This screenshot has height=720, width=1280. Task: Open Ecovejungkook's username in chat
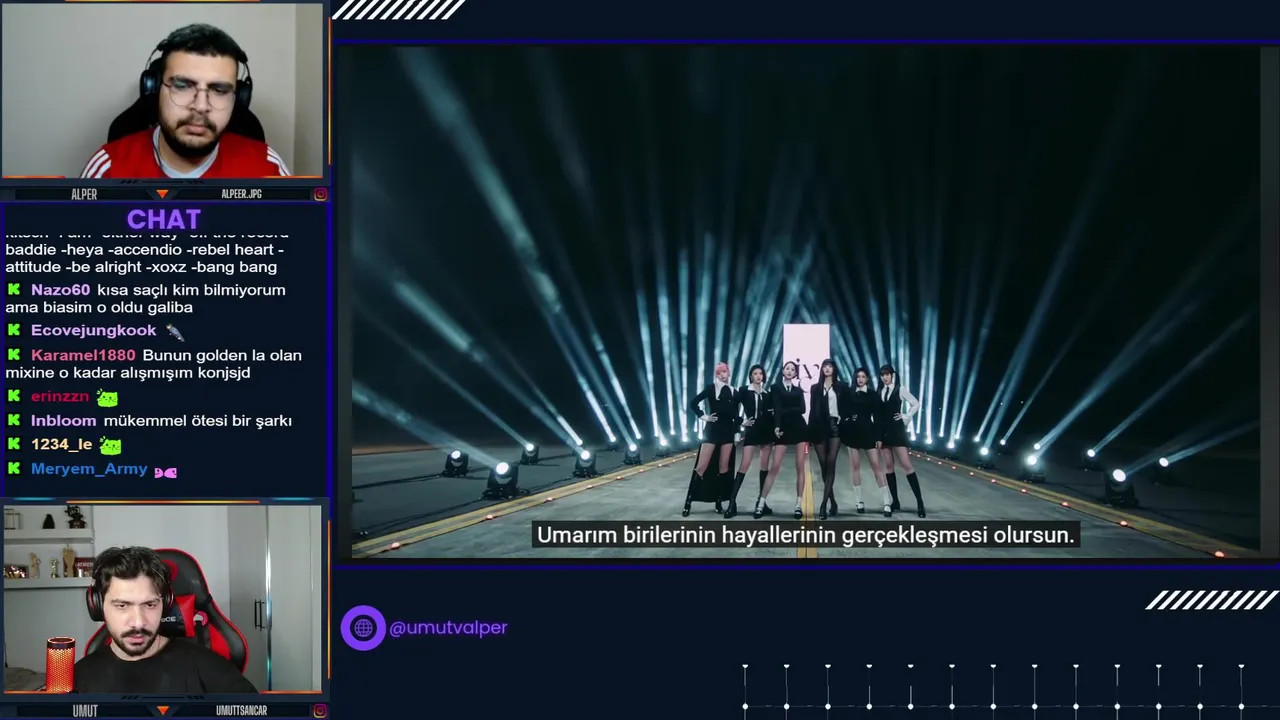[x=94, y=331]
